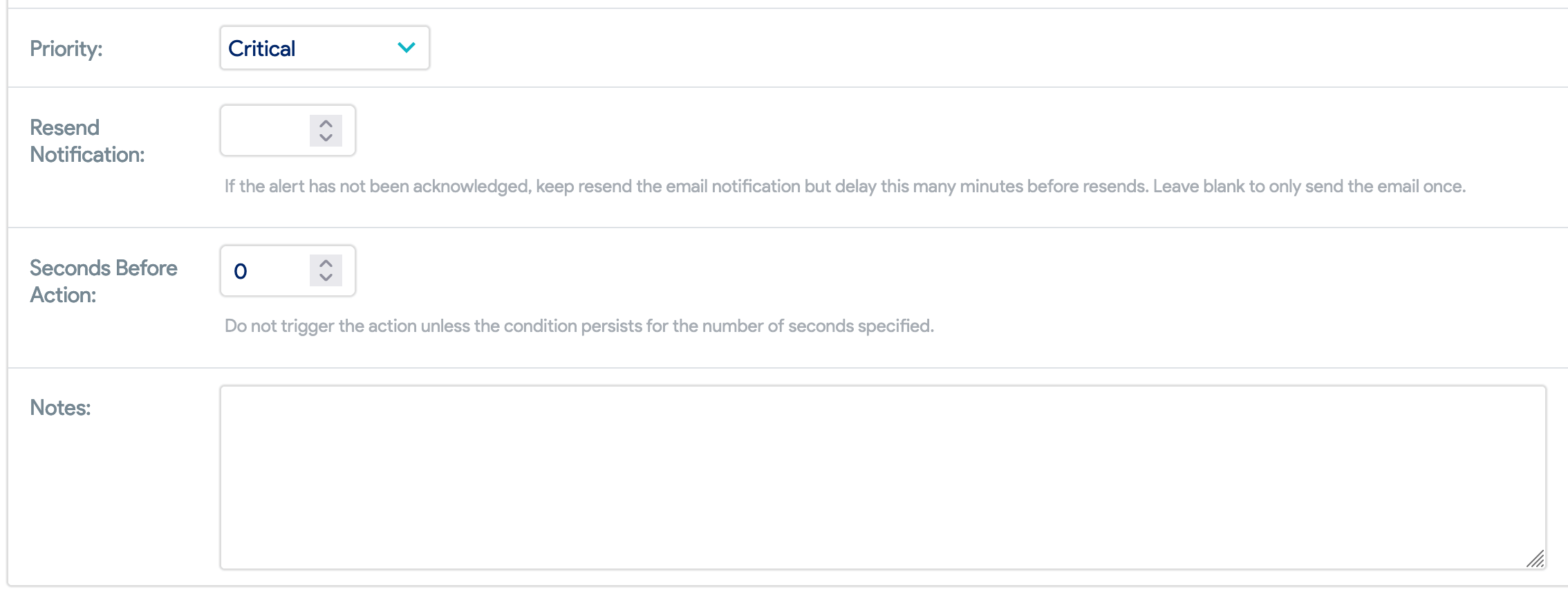Click the Notes: label
The width and height of the screenshot is (1568, 592).
pos(60,407)
